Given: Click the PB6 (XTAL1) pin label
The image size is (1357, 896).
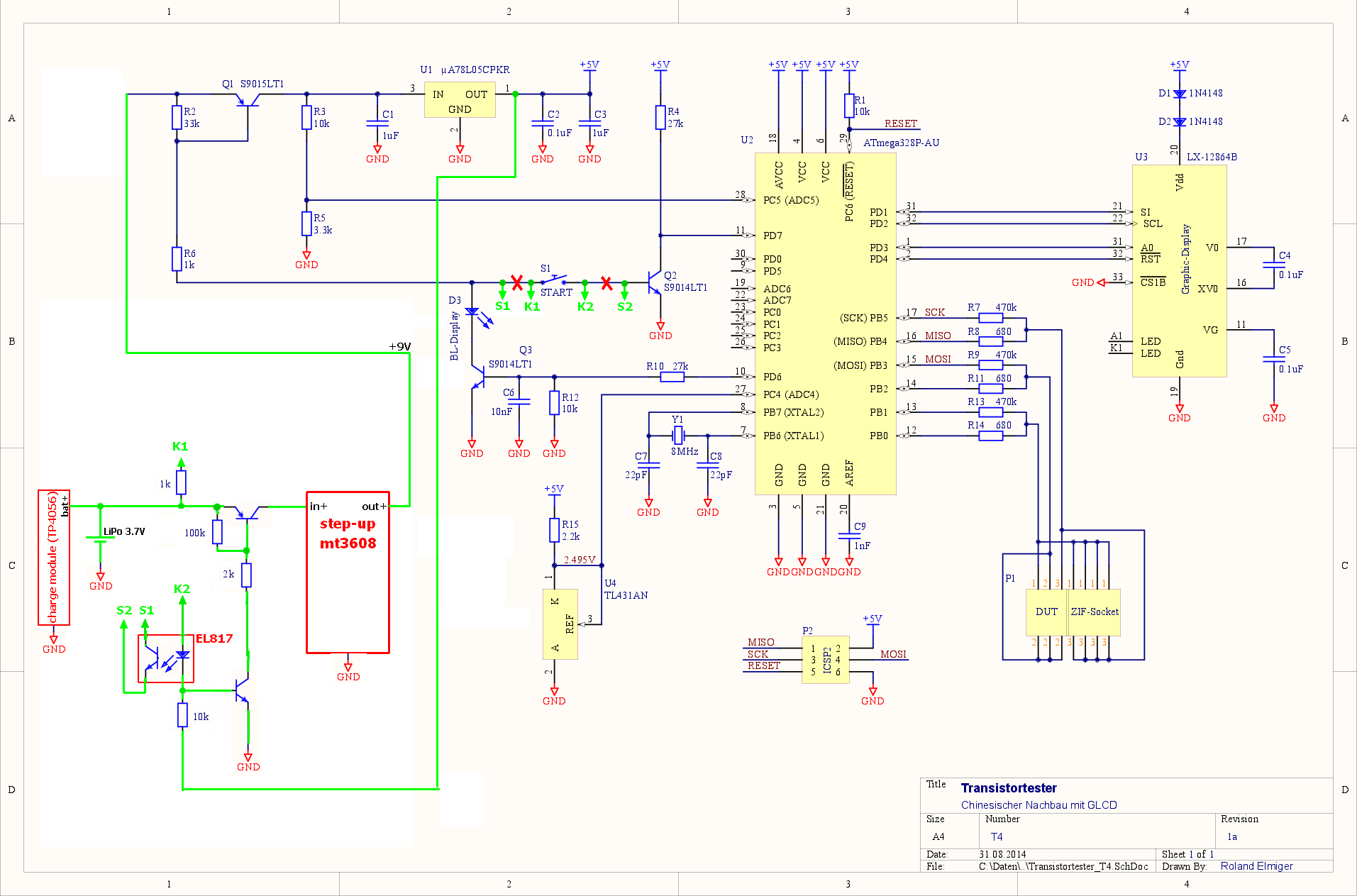Looking at the screenshot, I should [793, 436].
